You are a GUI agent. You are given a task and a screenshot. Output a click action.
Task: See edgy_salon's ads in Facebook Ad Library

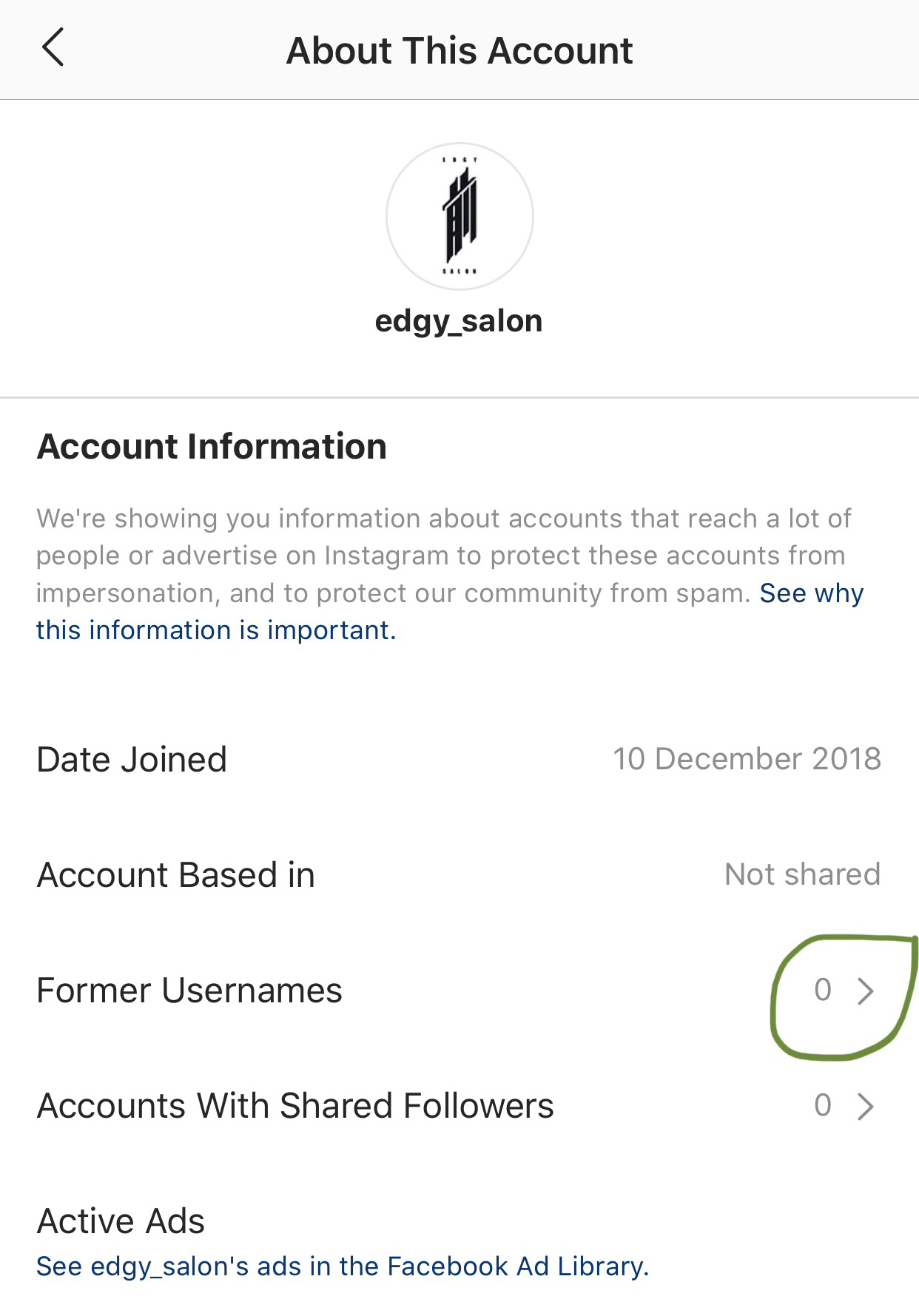tap(343, 1266)
